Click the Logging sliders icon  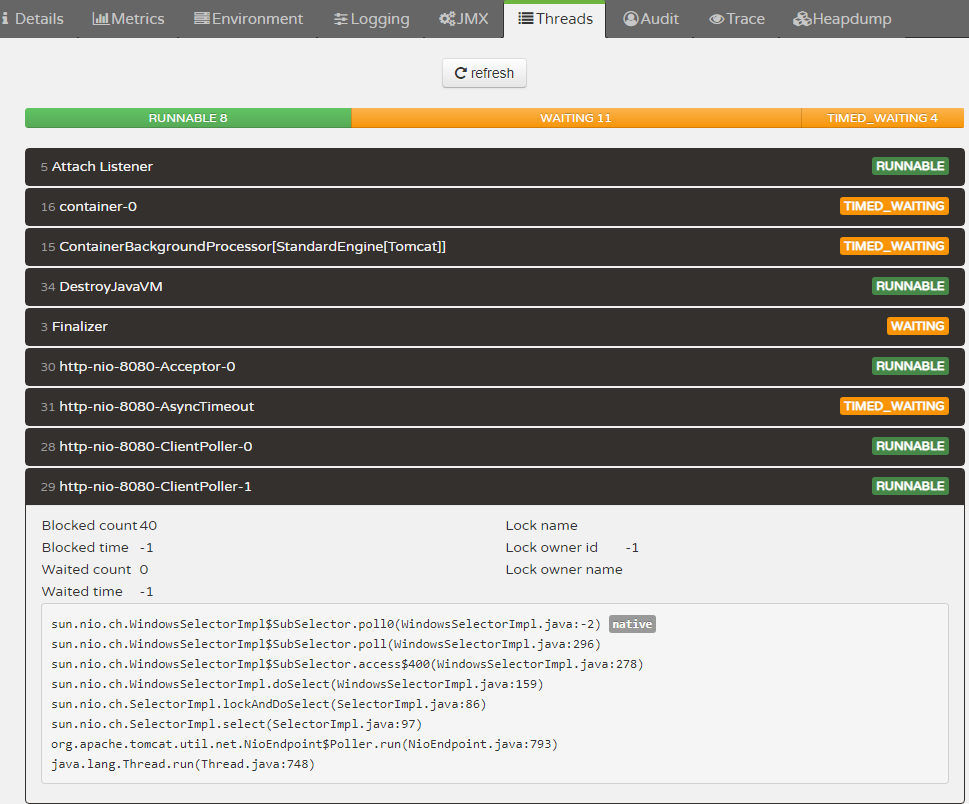341,19
